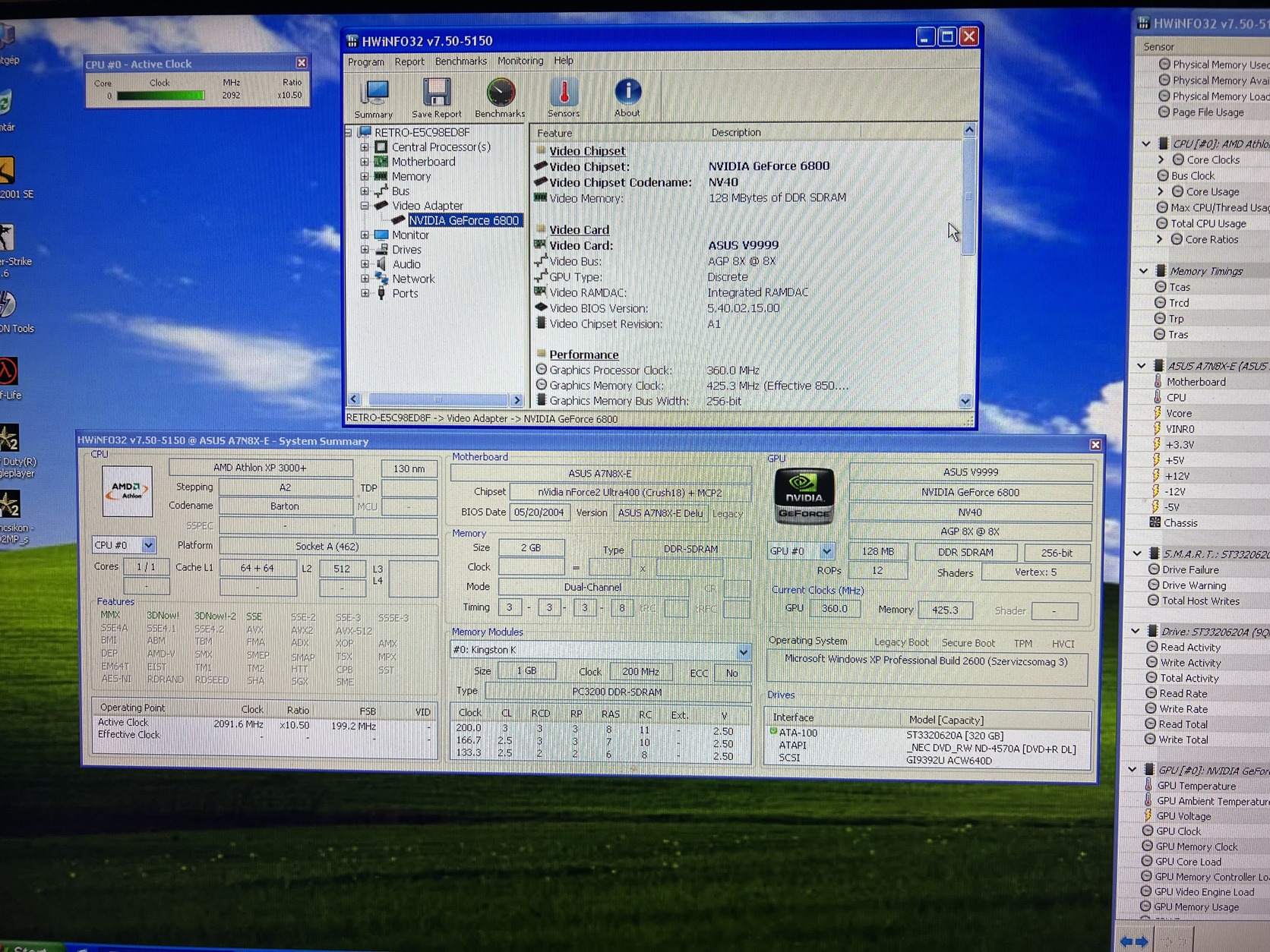Select the GPU Temperature sensor icon

pos(1148,785)
